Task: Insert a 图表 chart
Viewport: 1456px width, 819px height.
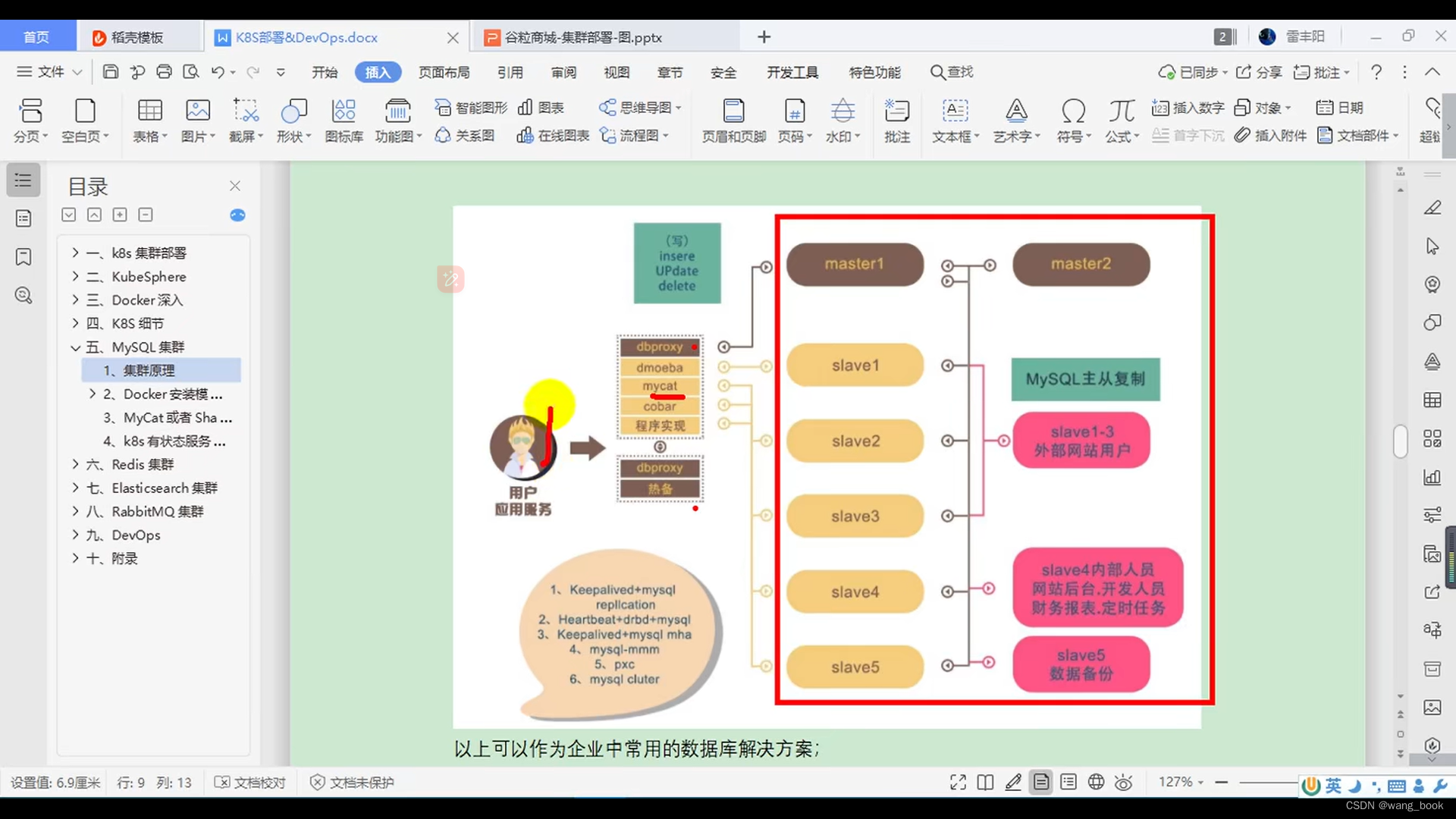Action: [x=541, y=108]
